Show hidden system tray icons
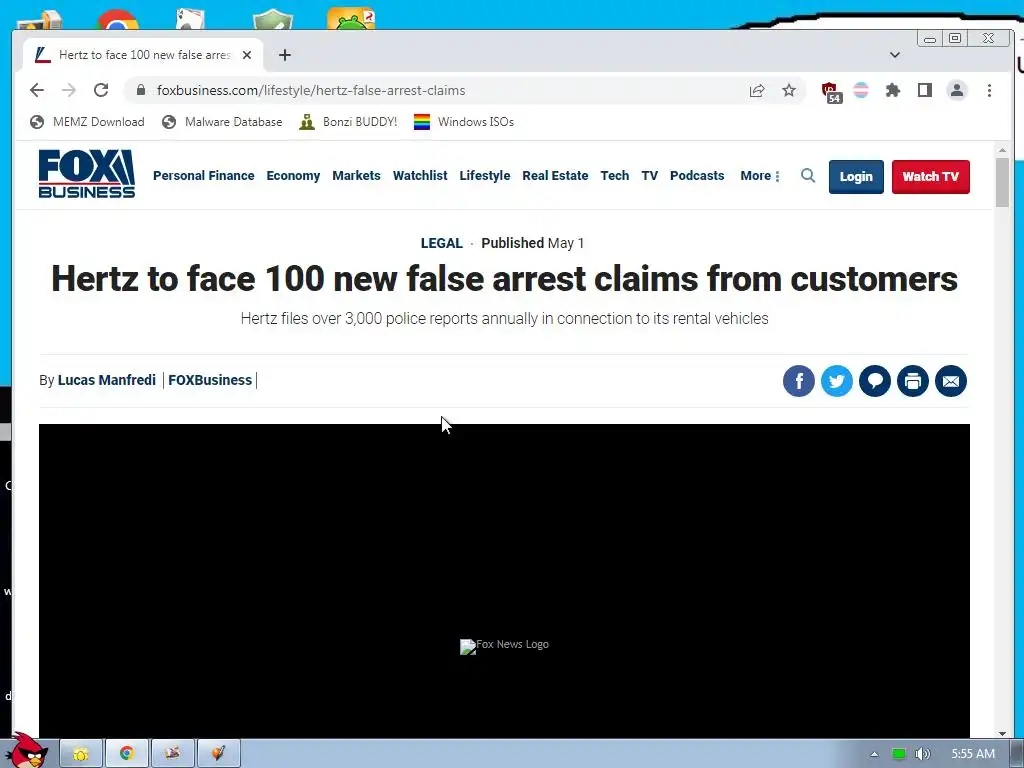Viewport: 1024px width, 768px height. (874, 754)
